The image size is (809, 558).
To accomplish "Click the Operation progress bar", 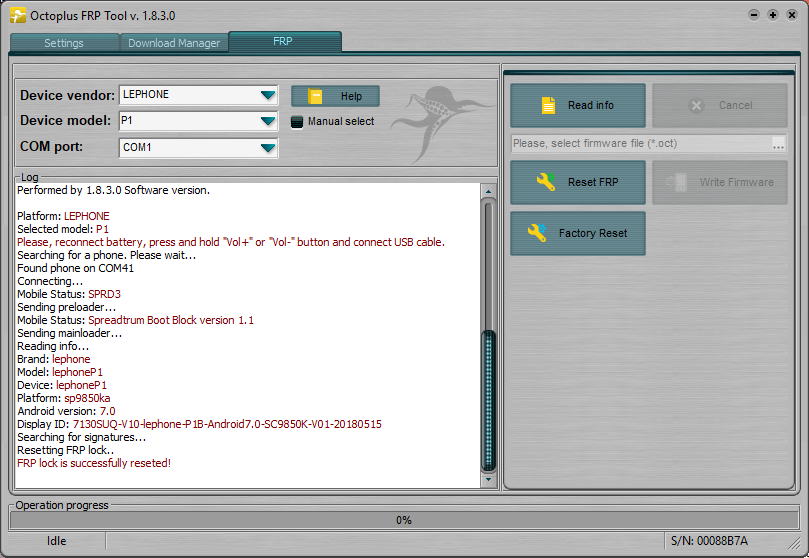I will coord(404,520).
